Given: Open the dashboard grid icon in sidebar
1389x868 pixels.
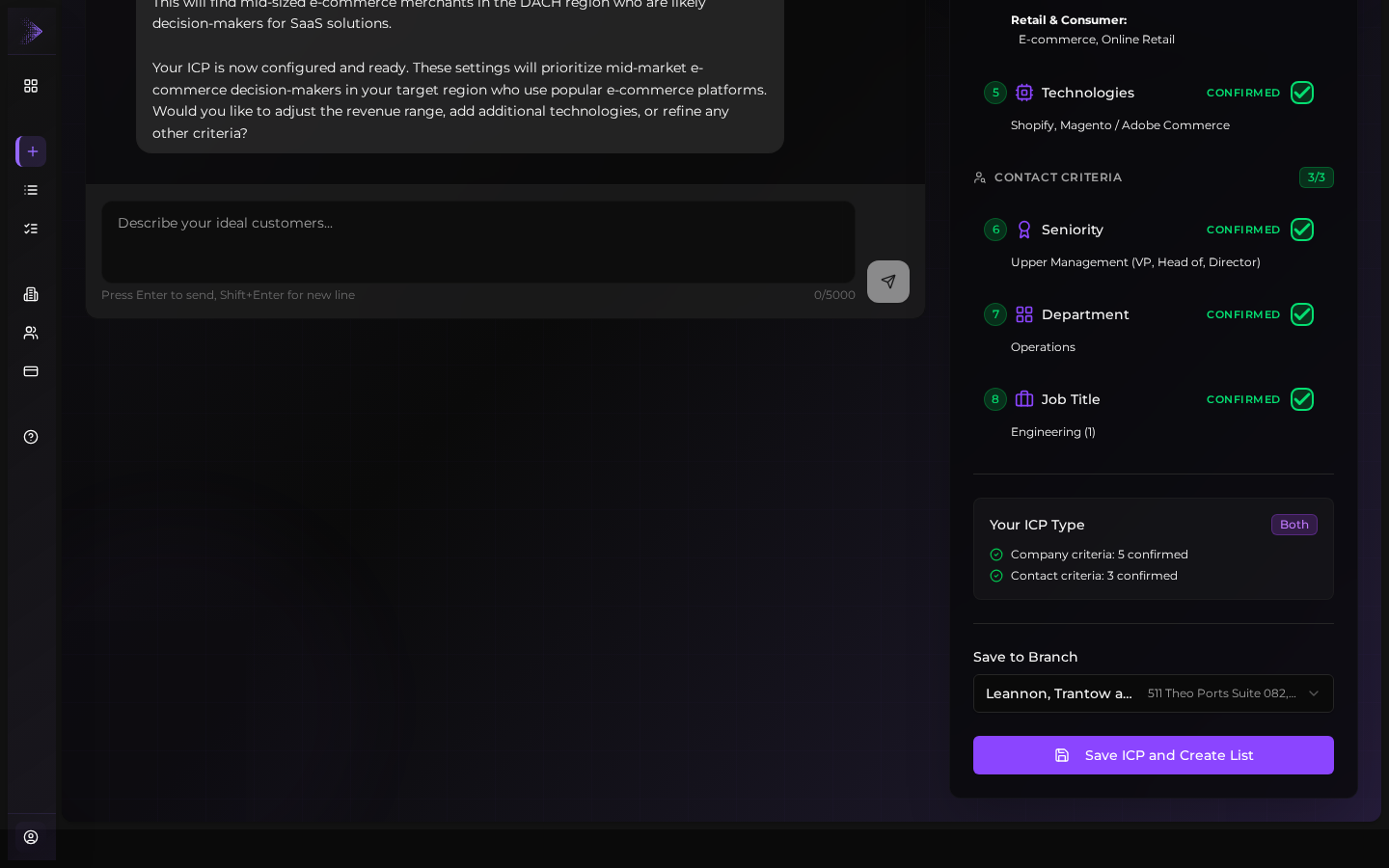Looking at the screenshot, I should tap(31, 86).
